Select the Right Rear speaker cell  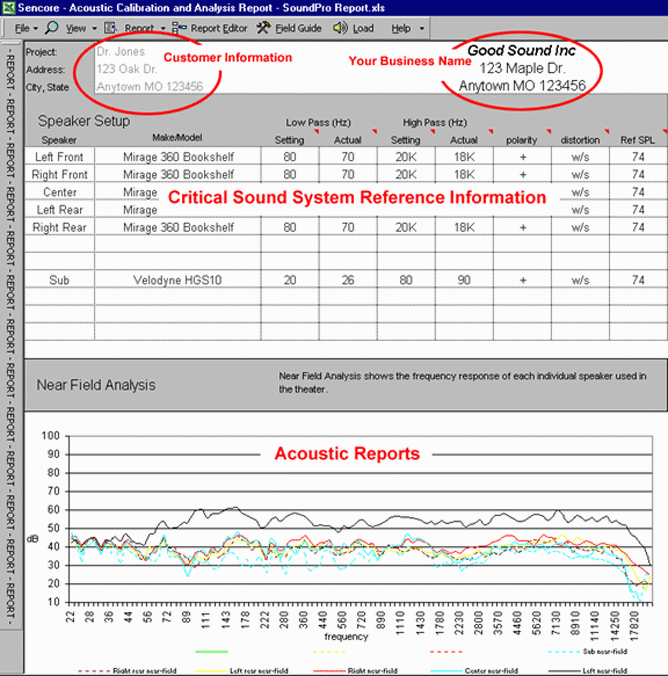point(60,228)
